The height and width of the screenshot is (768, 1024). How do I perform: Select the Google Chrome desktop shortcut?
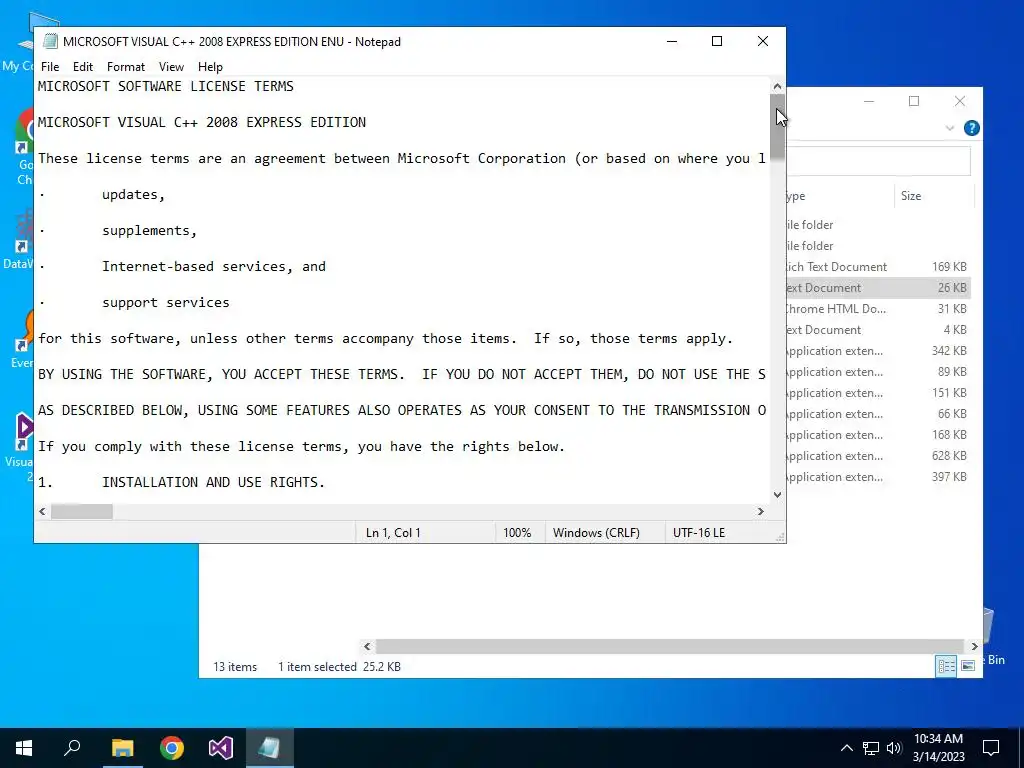tap(24, 147)
